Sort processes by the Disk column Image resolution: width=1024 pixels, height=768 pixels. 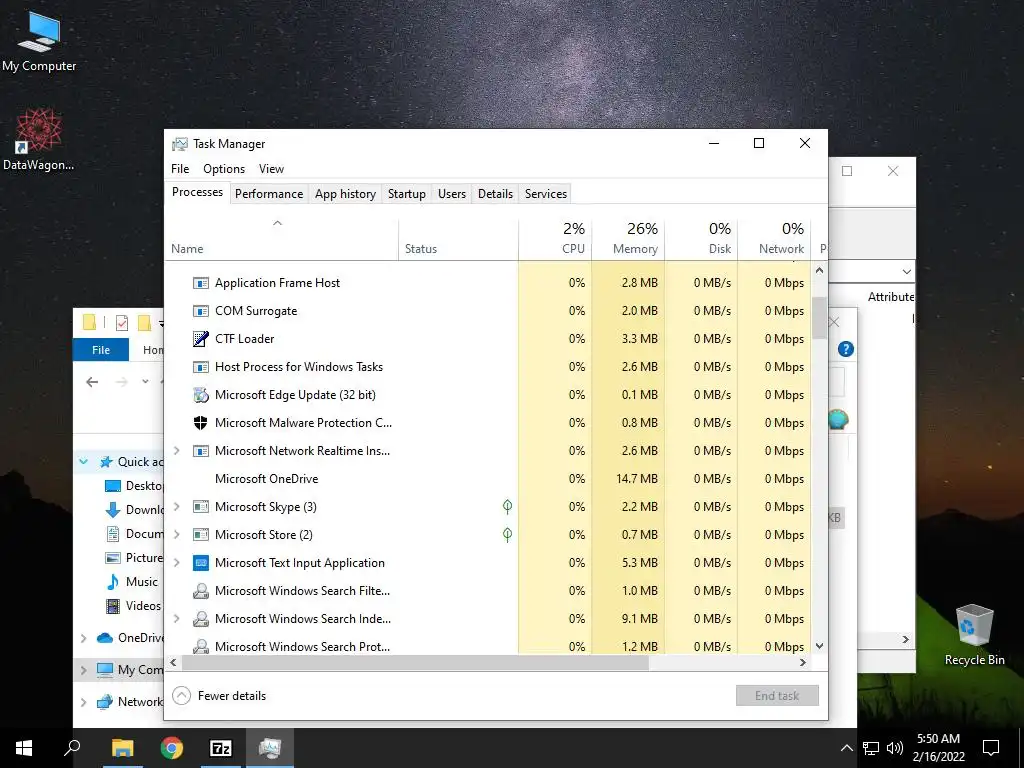[701, 238]
